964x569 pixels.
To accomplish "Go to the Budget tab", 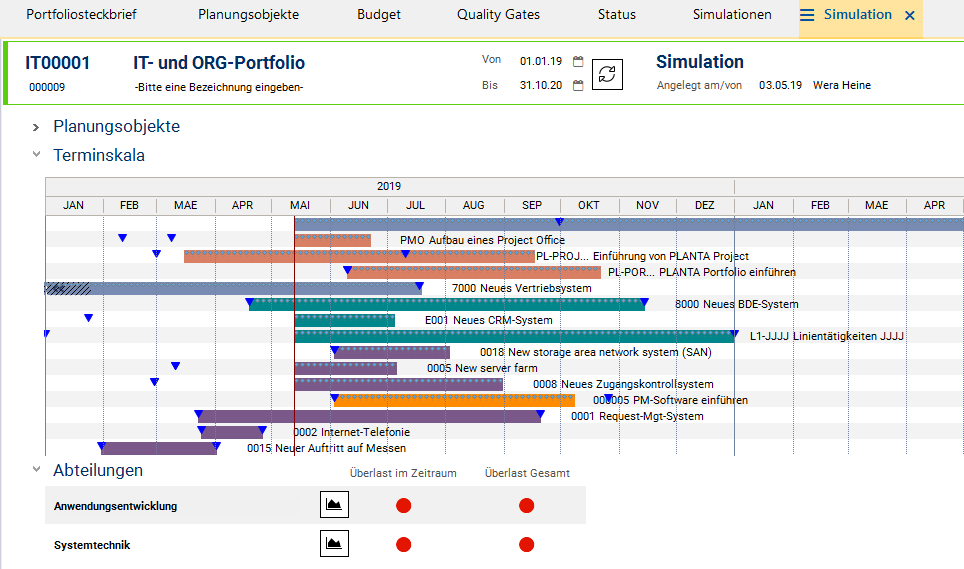I will click(x=379, y=15).
